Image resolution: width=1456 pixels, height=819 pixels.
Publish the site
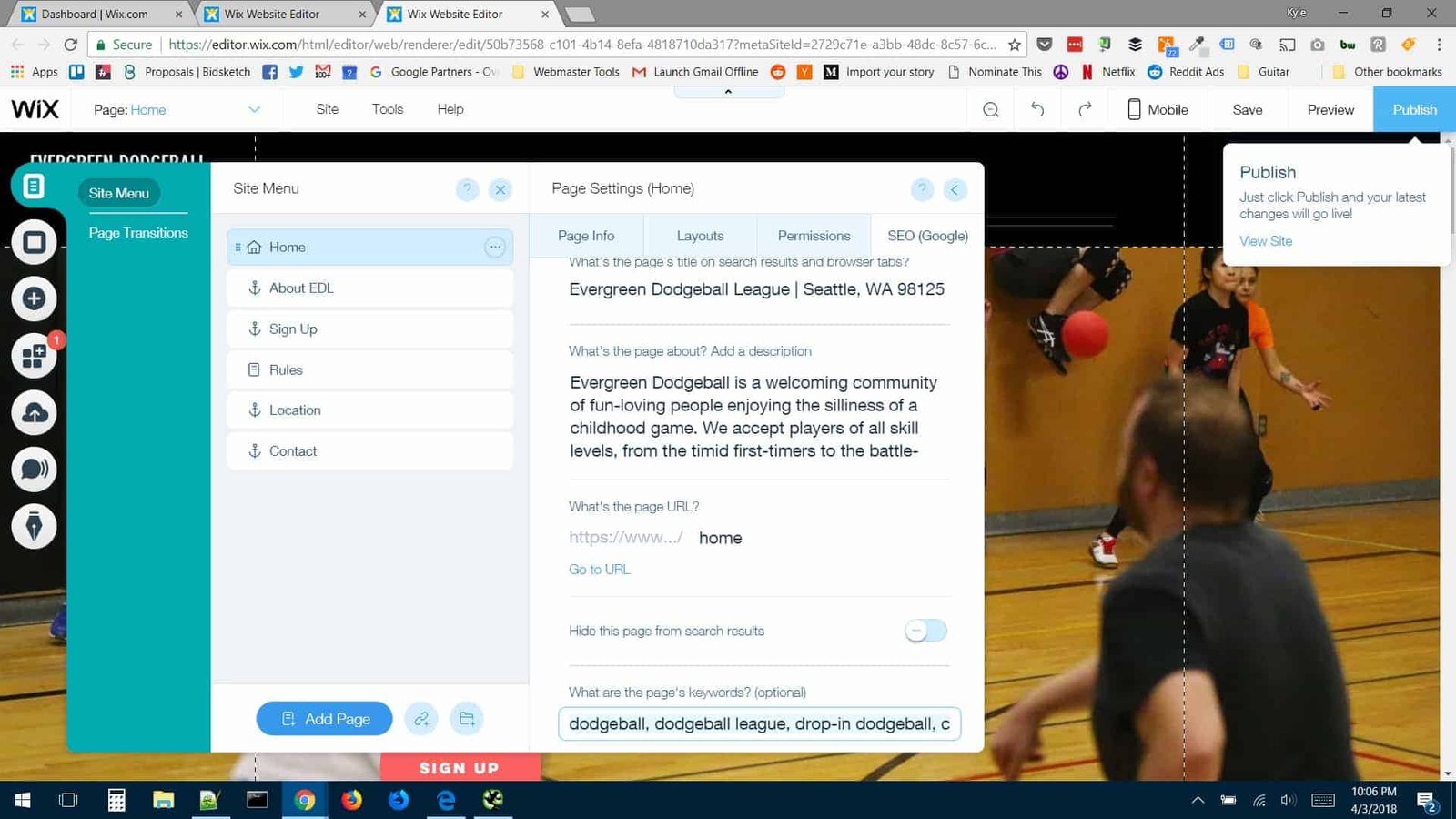tap(1415, 109)
